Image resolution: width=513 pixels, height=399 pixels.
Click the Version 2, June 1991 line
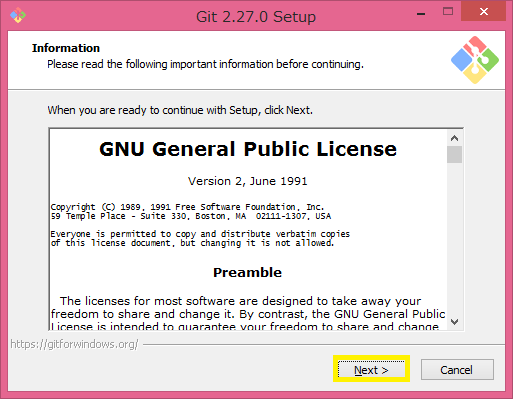[x=247, y=181]
